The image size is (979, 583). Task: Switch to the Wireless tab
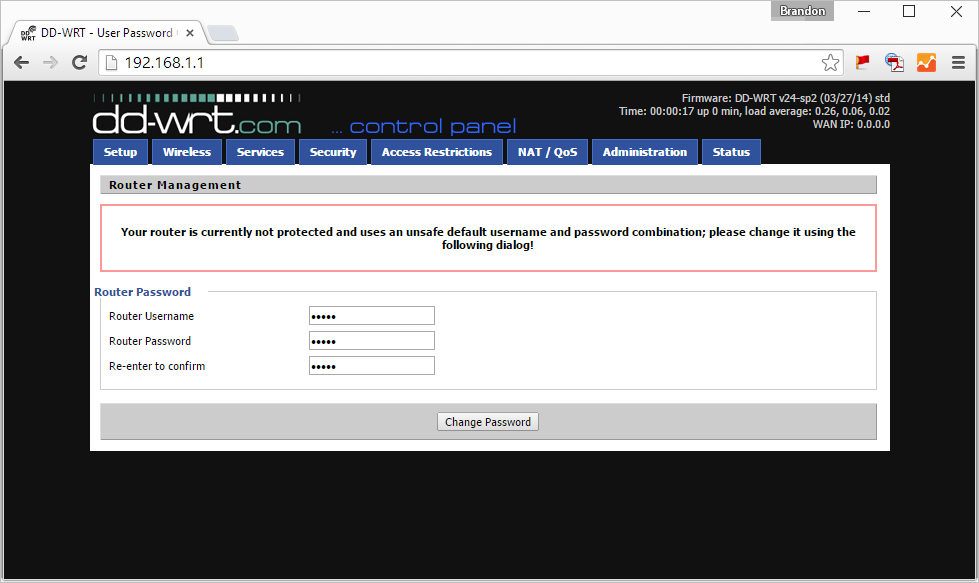(x=187, y=152)
